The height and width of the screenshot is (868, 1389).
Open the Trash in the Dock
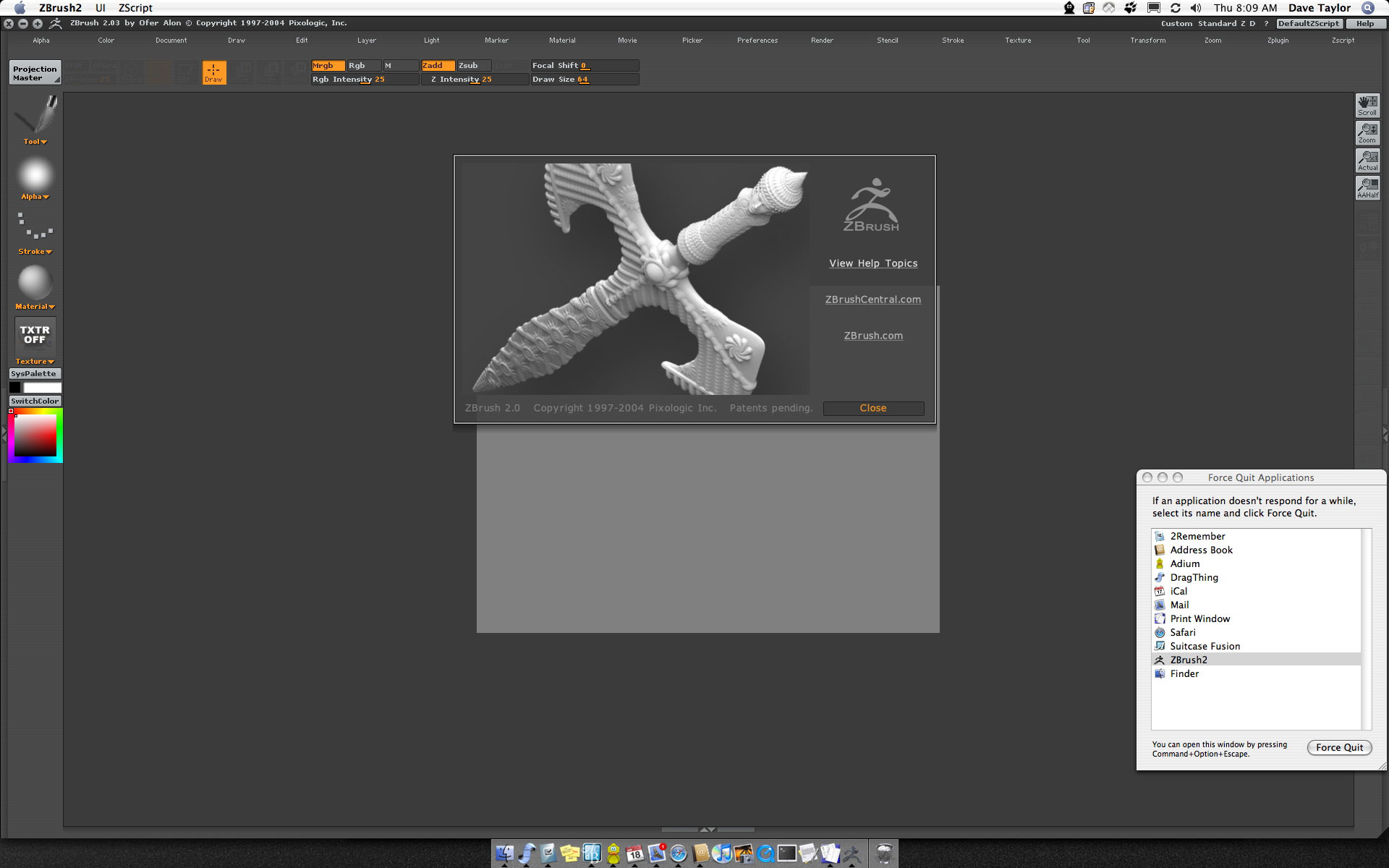884,854
